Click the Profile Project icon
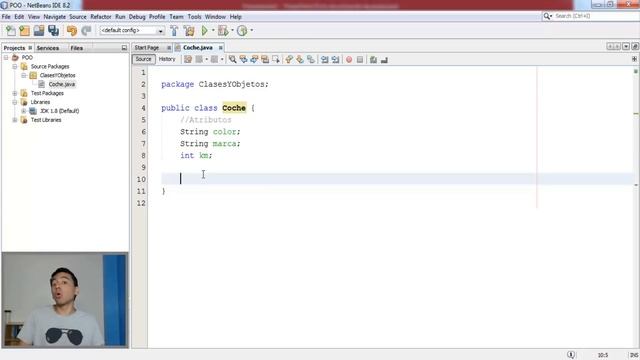The width and height of the screenshot is (640, 360). tap(242, 31)
